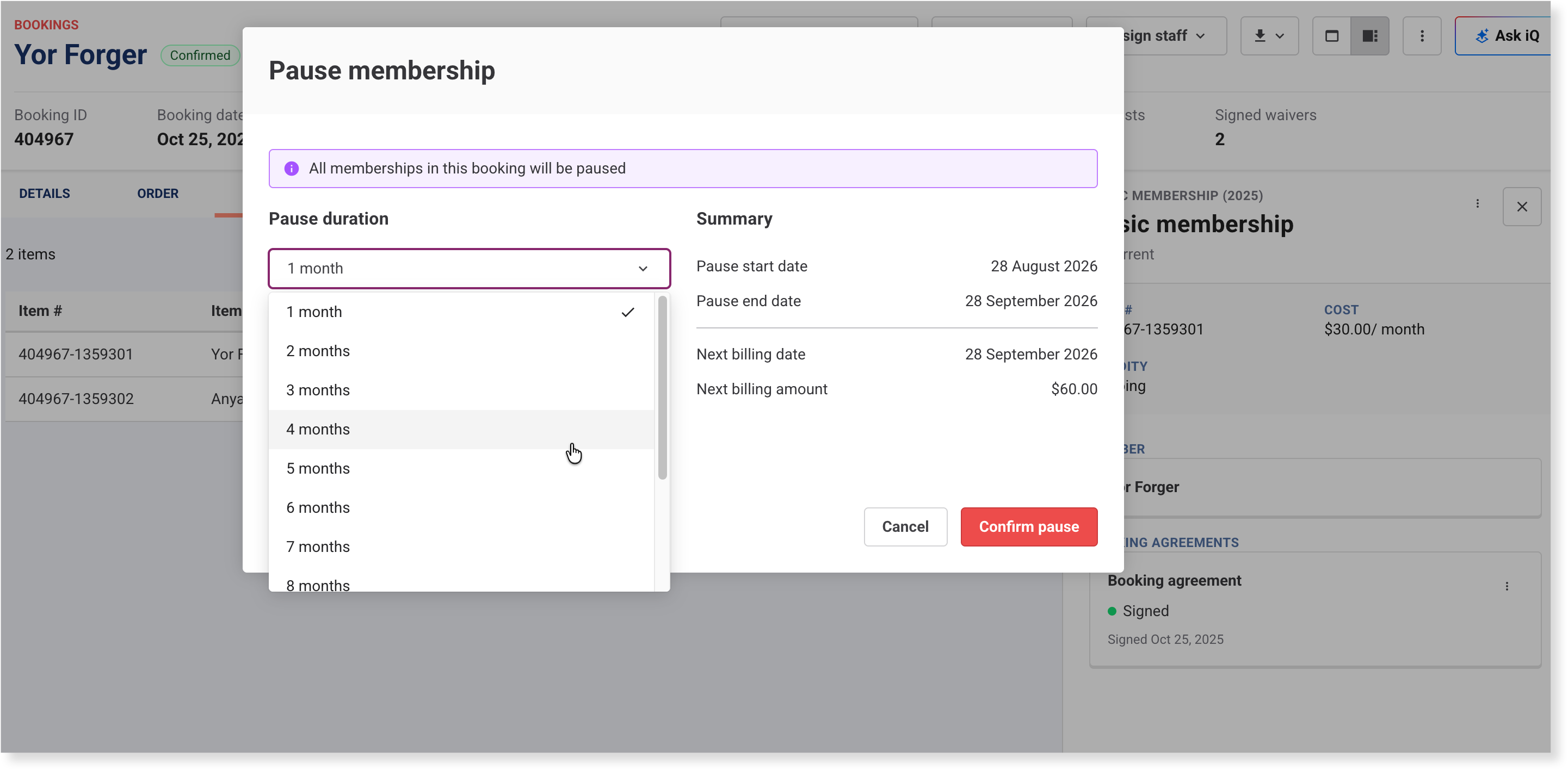Click item 404967-1359302 row
Viewport: 1568px width, 770px height.
click(x=124, y=399)
